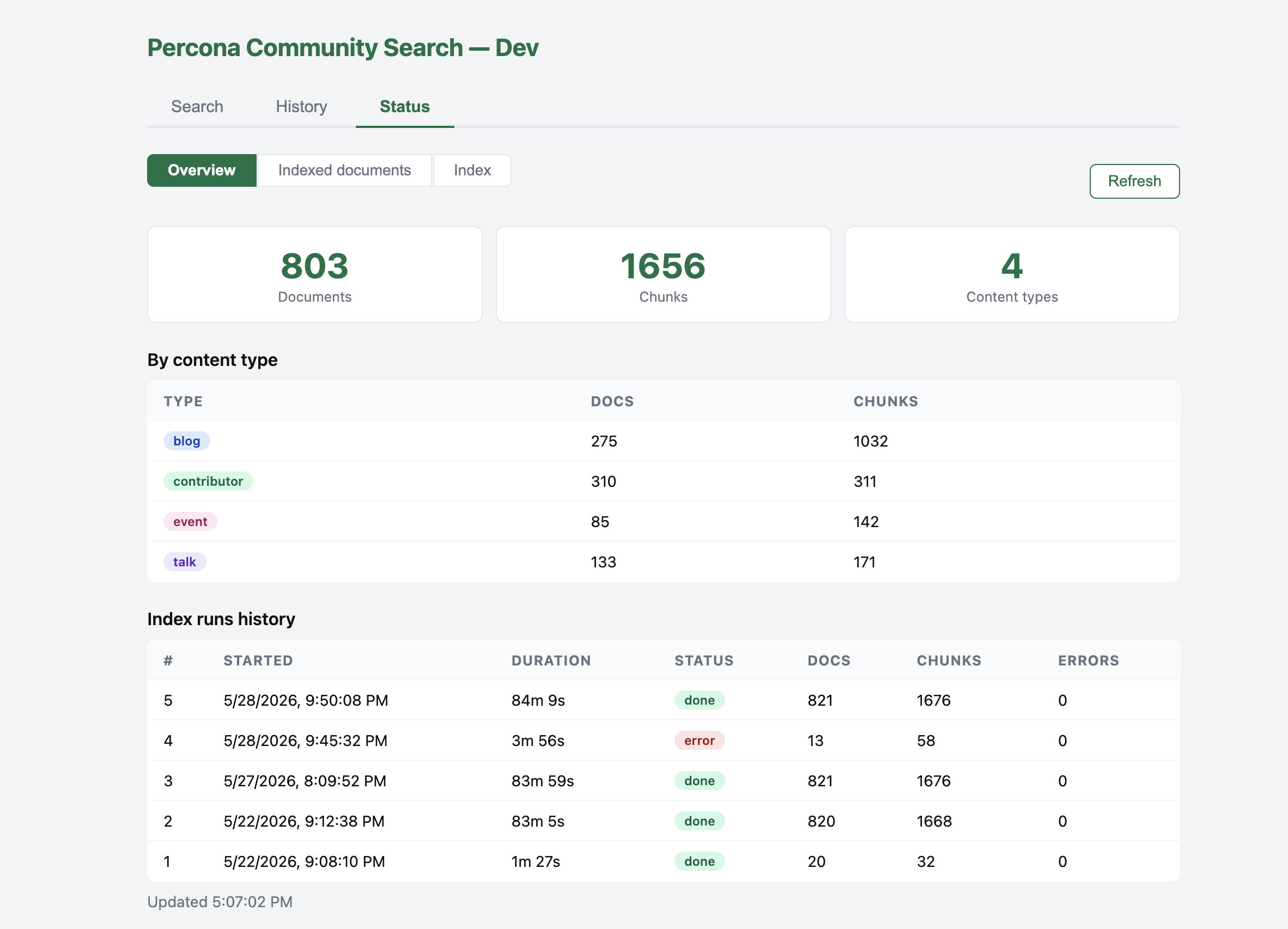This screenshot has width=1288, height=929.
Task: Select duration 83m 5s
Action: (x=538, y=821)
